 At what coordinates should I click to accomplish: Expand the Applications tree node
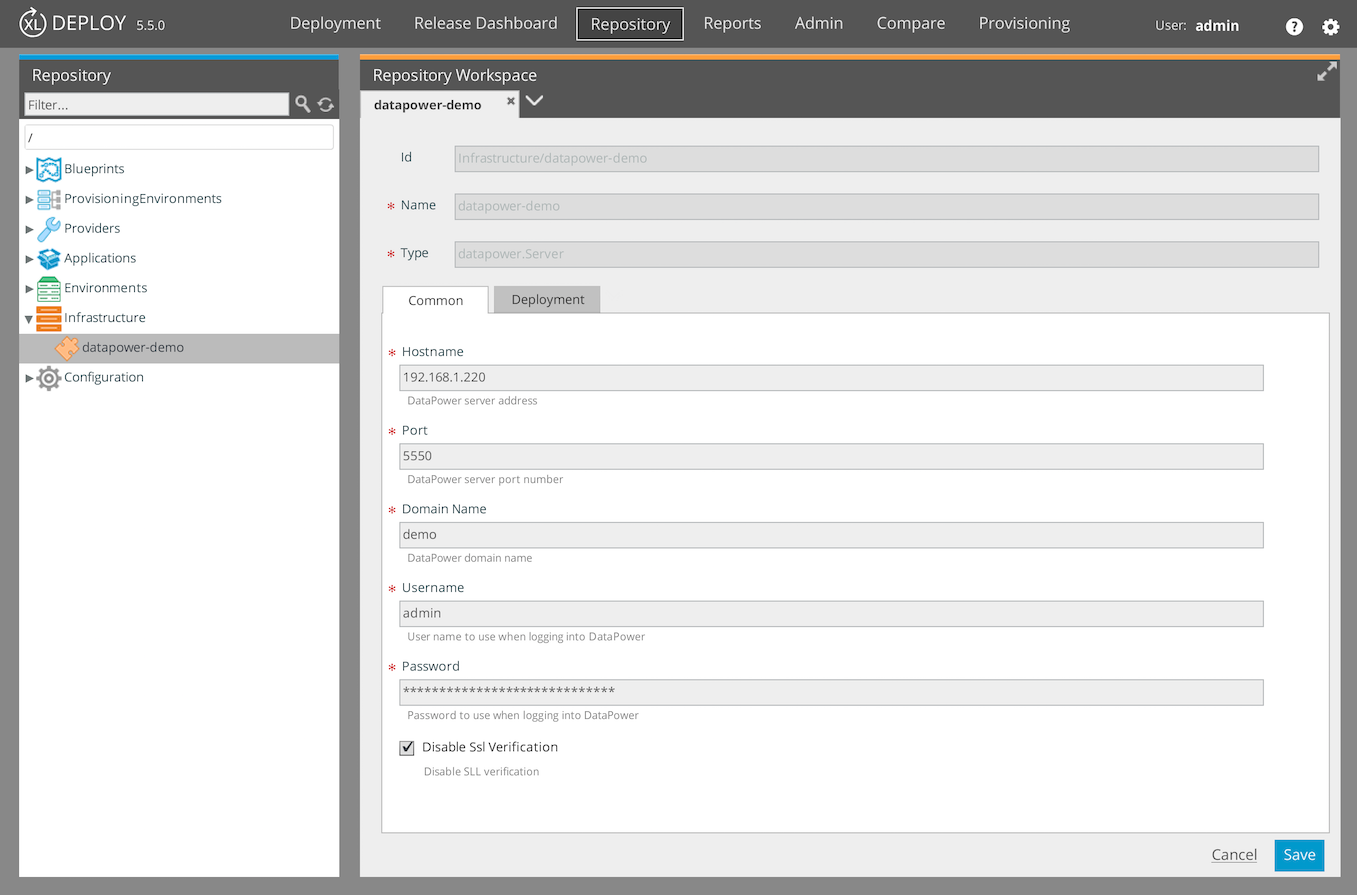(x=30, y=259)
